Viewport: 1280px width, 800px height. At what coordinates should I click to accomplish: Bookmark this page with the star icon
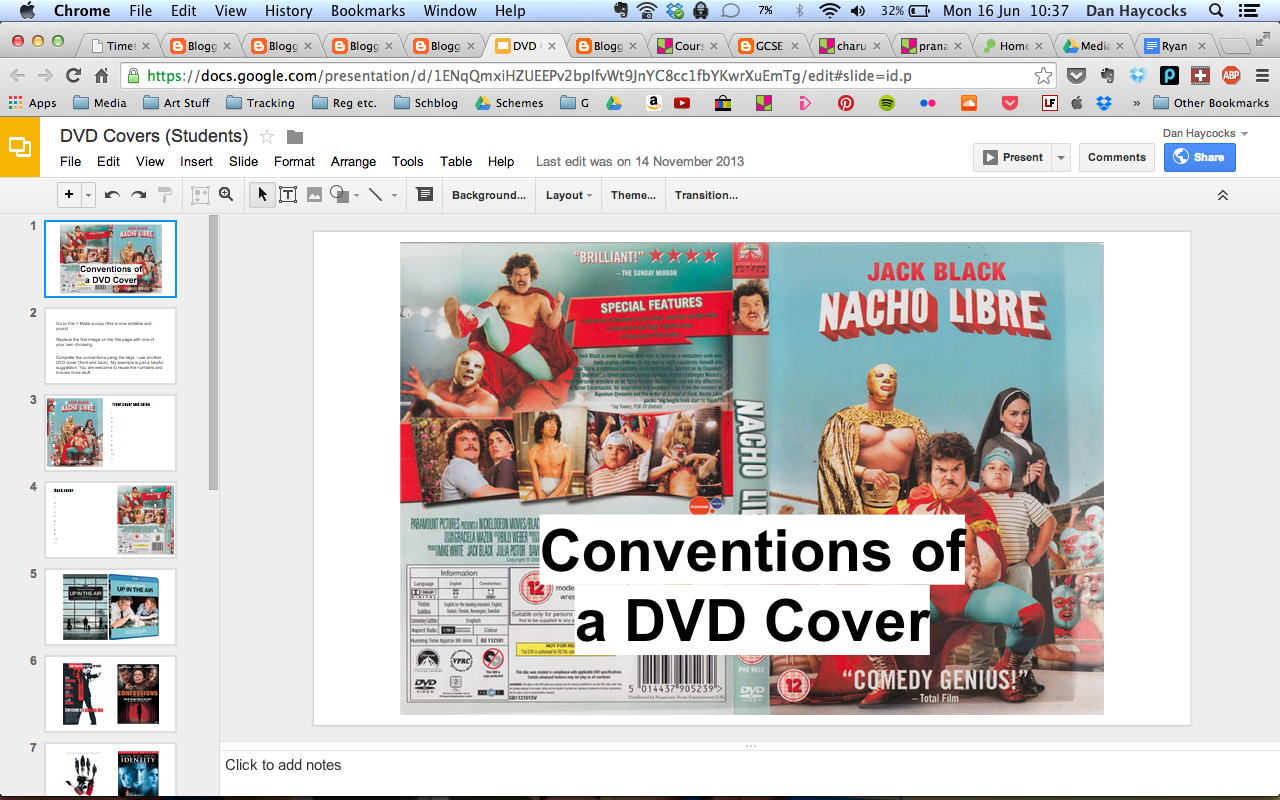[x=1043, y=76]
